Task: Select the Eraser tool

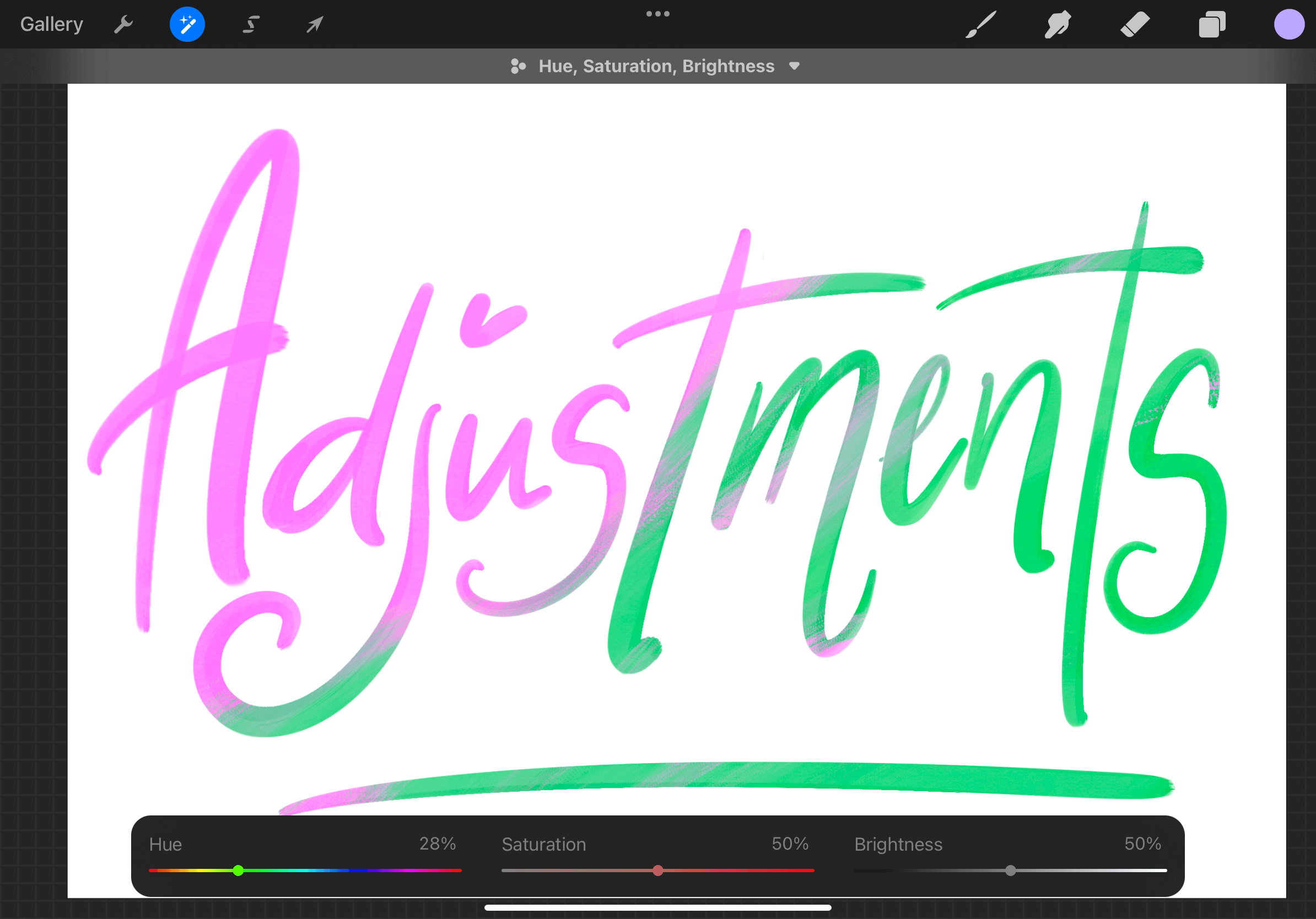Action: [1135, 24]
